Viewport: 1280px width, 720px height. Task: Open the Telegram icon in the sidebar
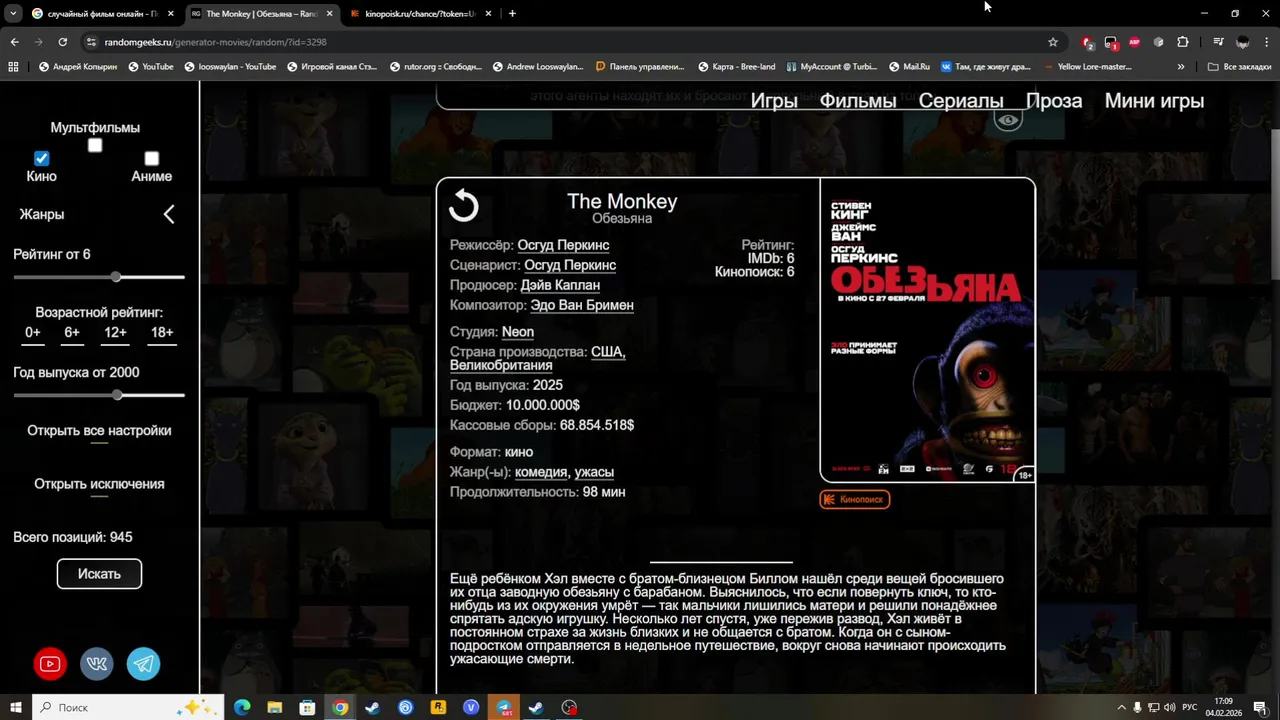(x=143, y=664)
